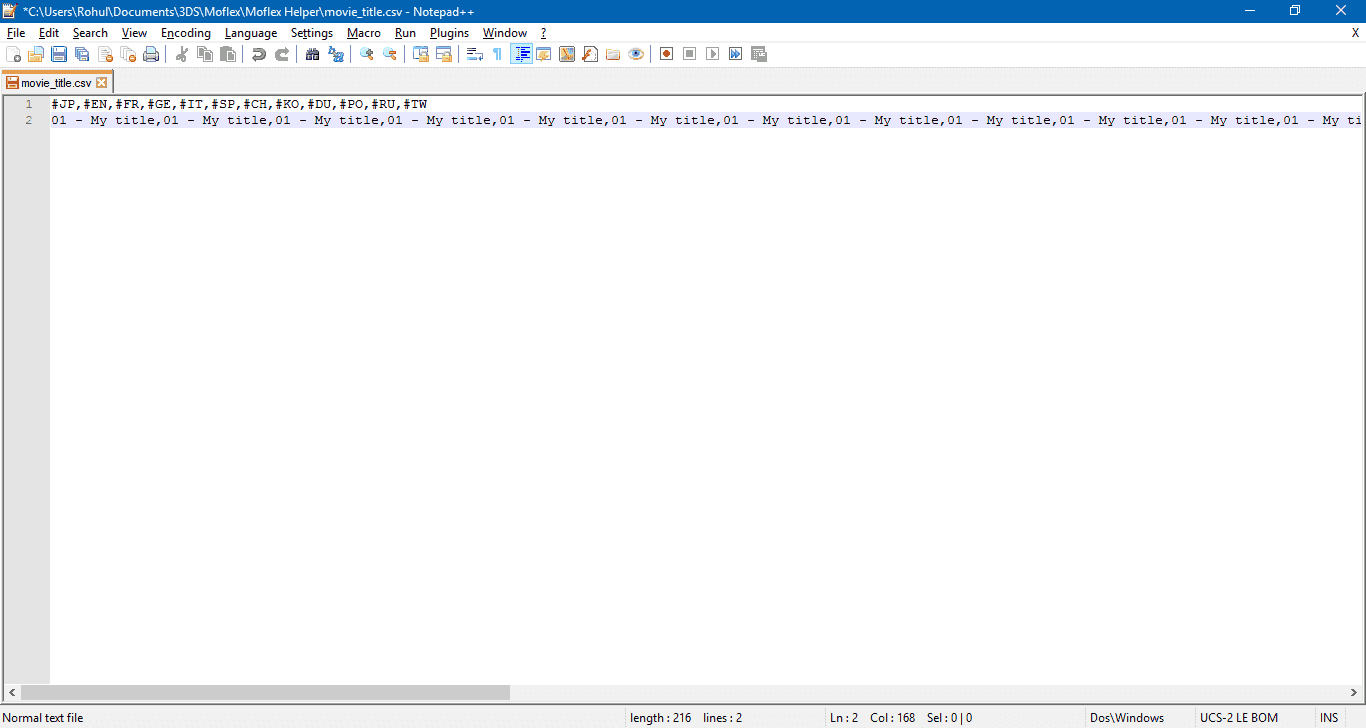The width and height of the screenshot is (1366, 728).
Task: Play back the recorded macro
Action: [x=713, y=54]
